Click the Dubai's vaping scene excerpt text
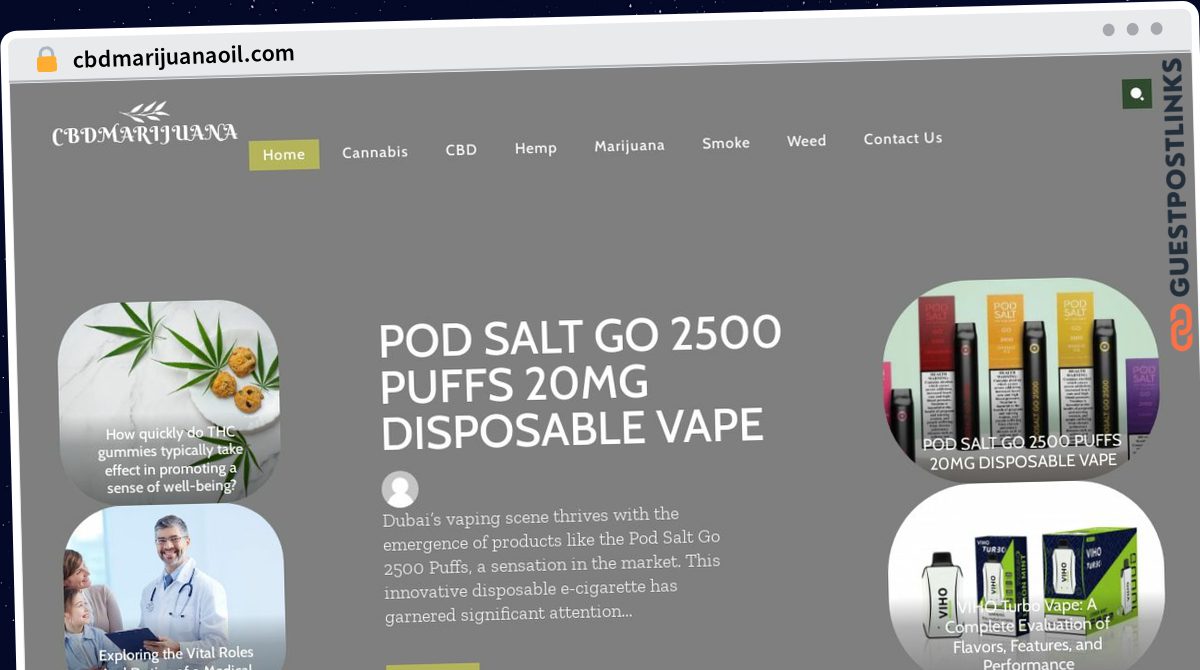1200x670 pixels. click(x=552, y=564)
